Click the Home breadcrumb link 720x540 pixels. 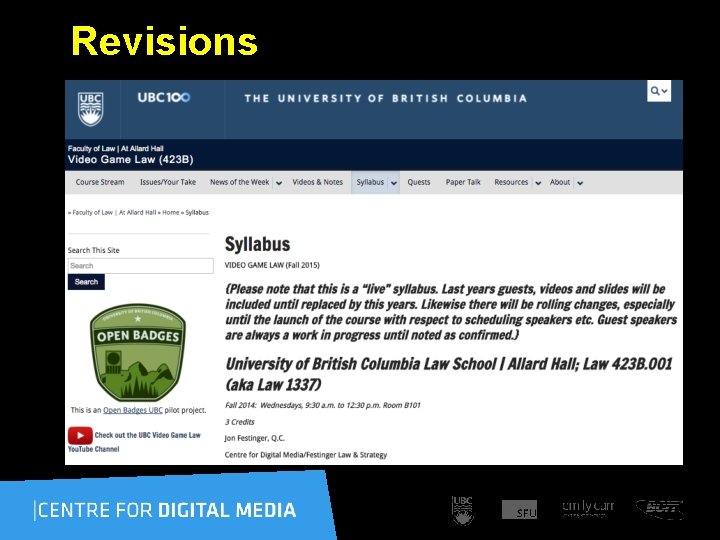(x=171, y=213)
